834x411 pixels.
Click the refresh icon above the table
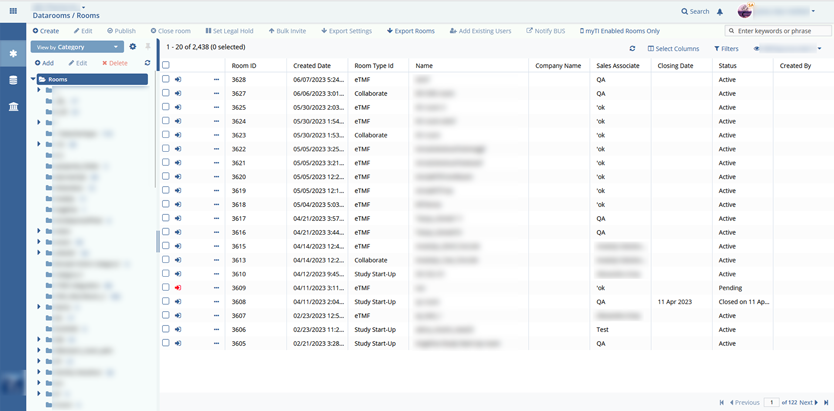pyautogui.click(x=632, y=48)
